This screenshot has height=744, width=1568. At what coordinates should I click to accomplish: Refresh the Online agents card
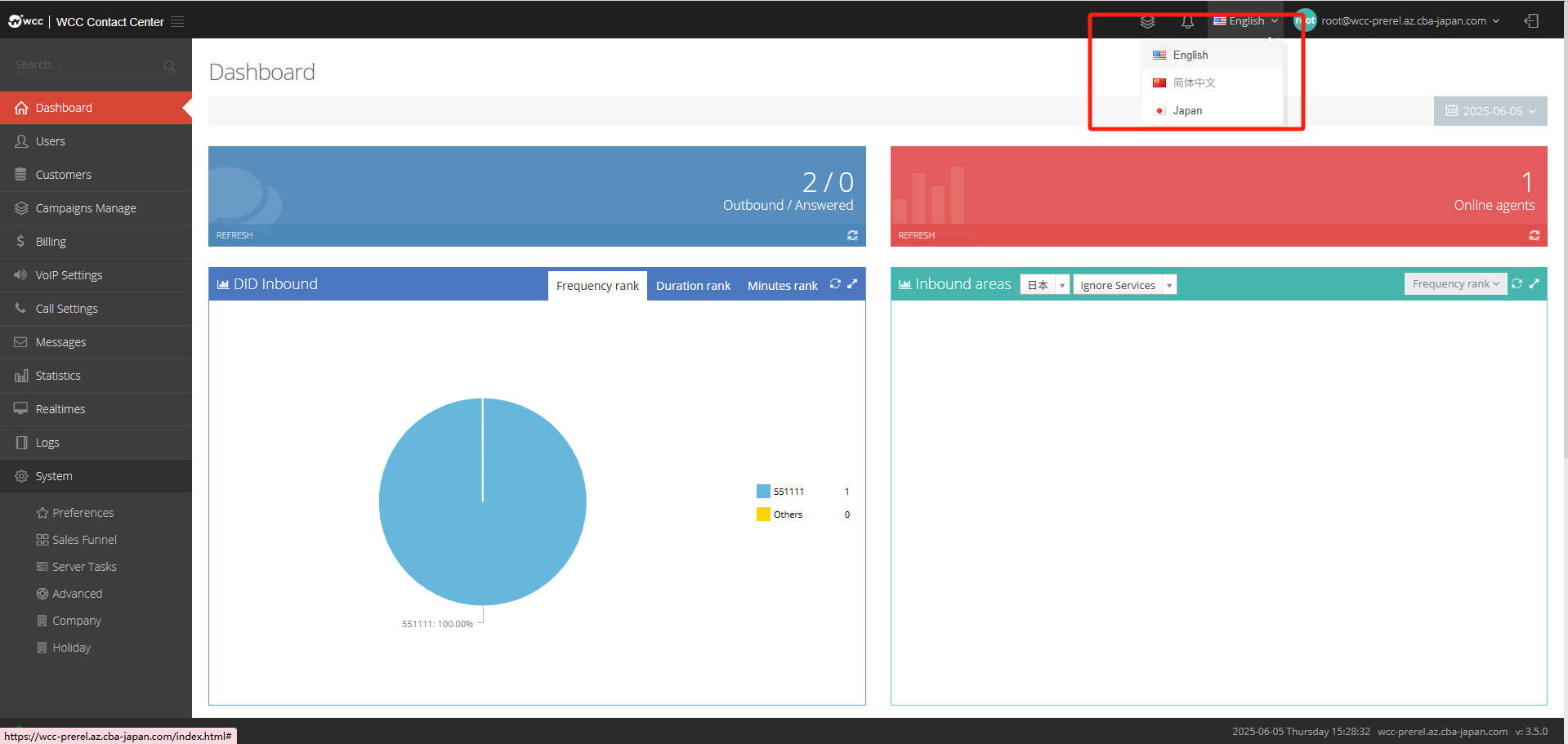1534,235
